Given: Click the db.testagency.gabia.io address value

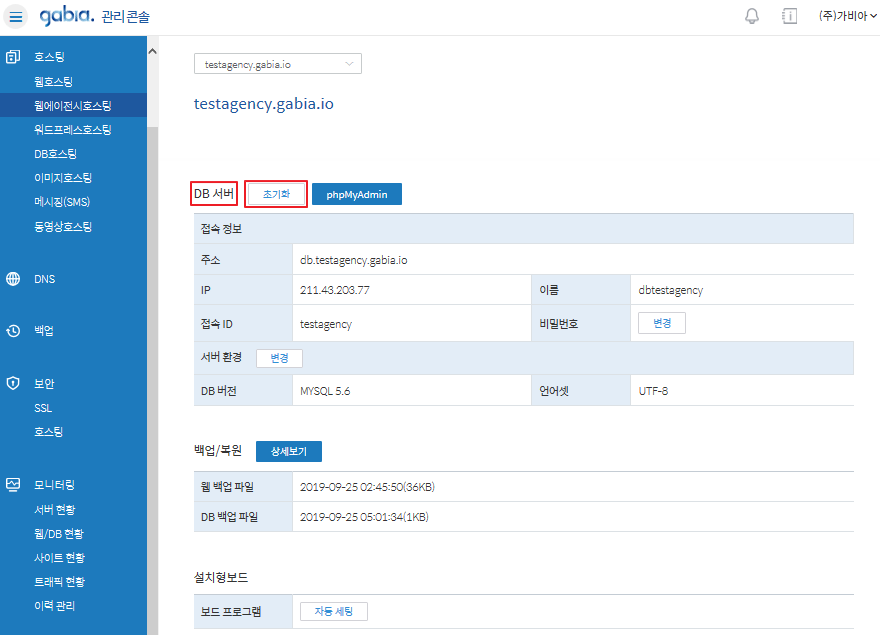Looking at the screenshot, I should [x=354, y=260].
